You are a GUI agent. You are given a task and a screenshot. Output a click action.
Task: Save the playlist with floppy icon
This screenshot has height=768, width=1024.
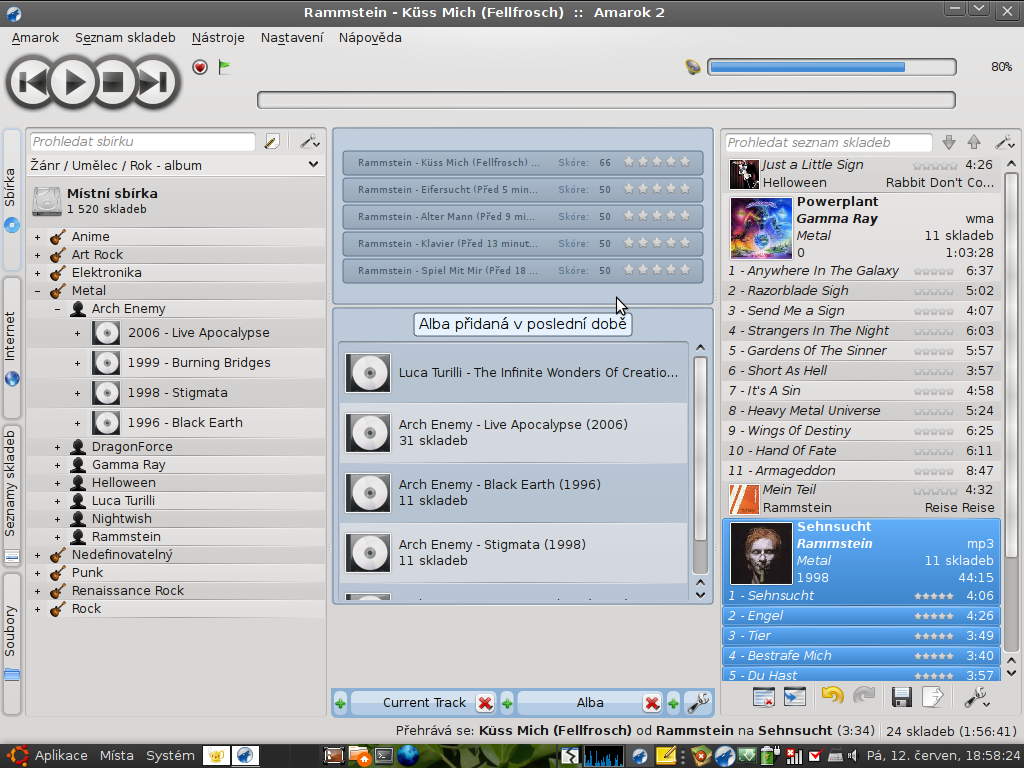[x=901, y=697]
